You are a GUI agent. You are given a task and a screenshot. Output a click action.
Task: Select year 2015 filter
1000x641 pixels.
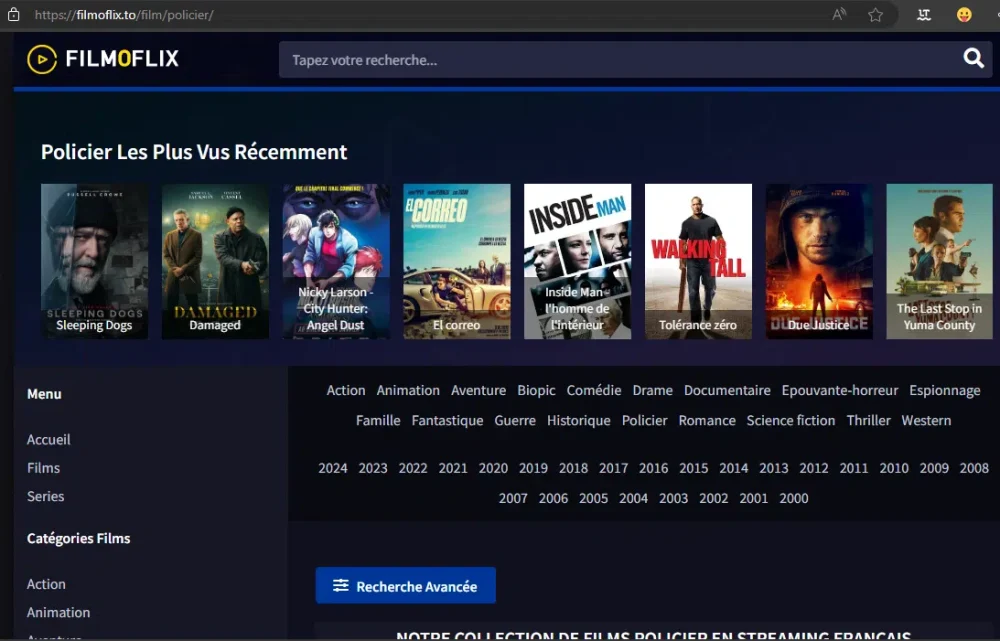[693, 468]
